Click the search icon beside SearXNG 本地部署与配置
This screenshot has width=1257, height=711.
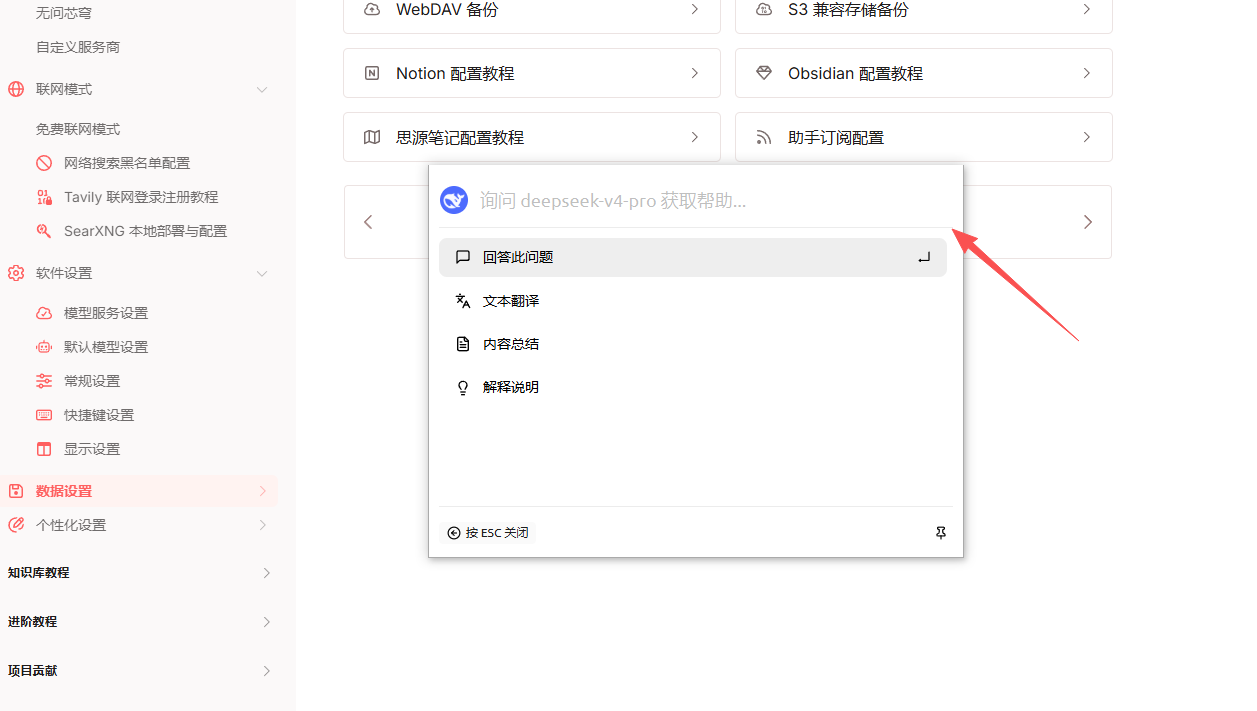44,231
